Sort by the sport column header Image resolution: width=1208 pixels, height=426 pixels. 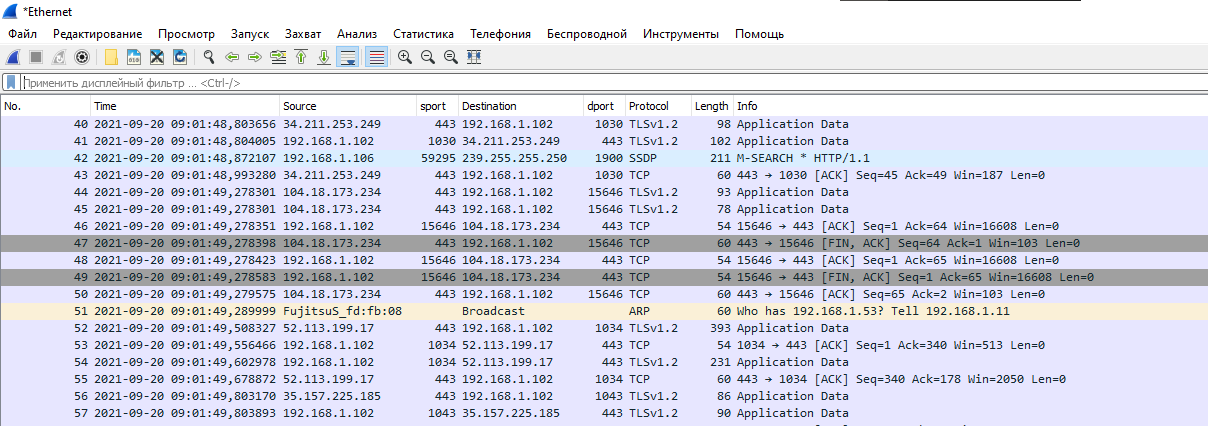(437, 106)
